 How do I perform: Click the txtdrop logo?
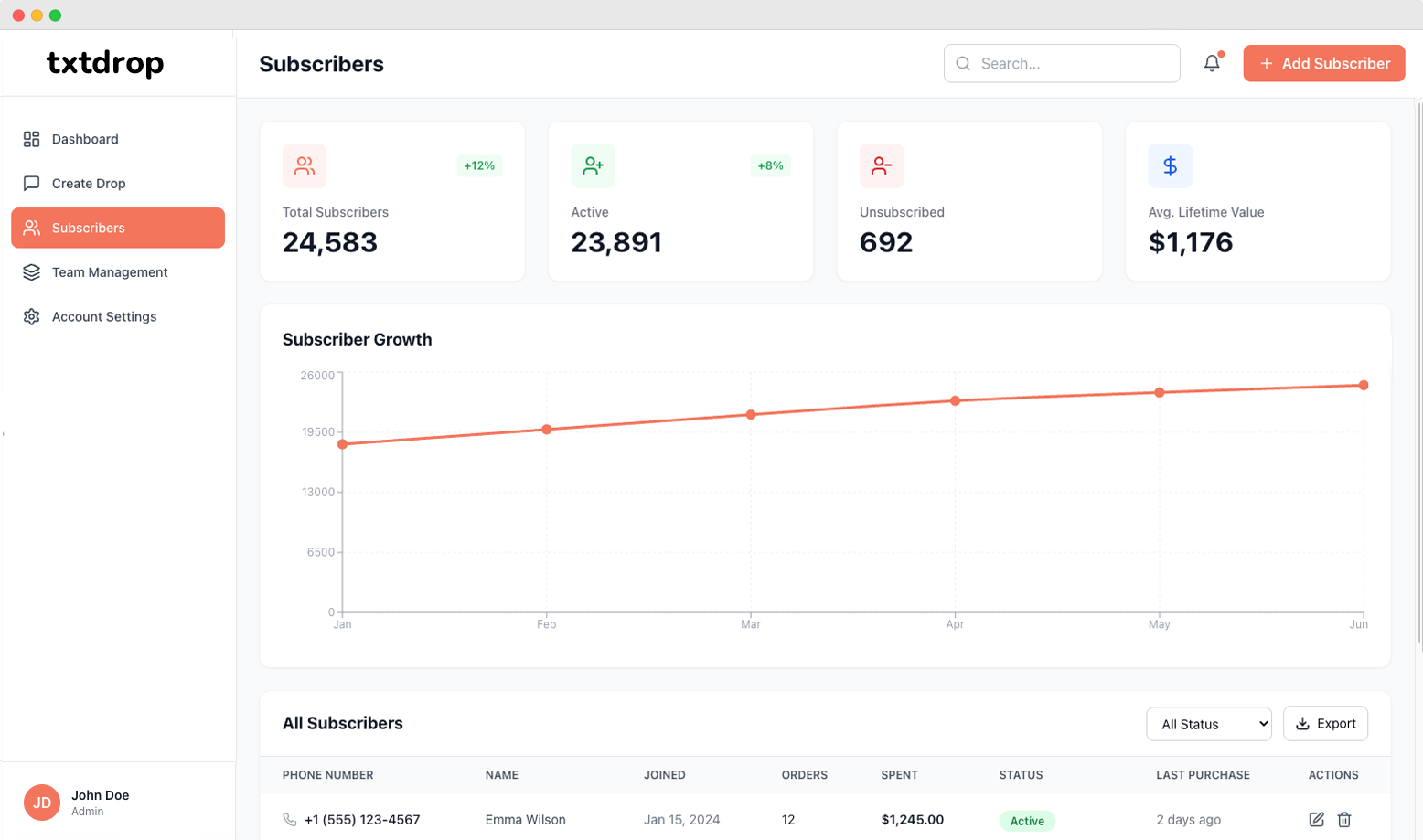click(105, 63)
